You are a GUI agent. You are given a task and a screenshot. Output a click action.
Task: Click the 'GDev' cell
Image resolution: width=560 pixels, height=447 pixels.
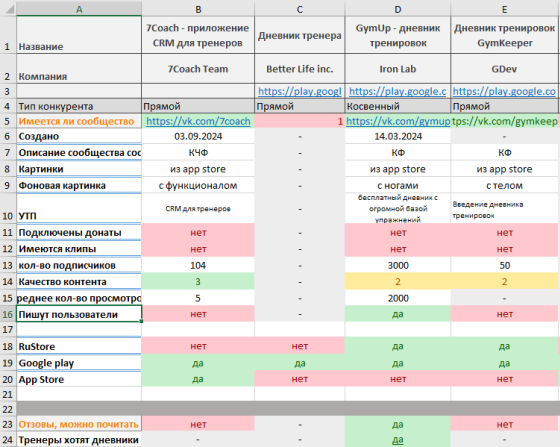[x=505, y=69]
